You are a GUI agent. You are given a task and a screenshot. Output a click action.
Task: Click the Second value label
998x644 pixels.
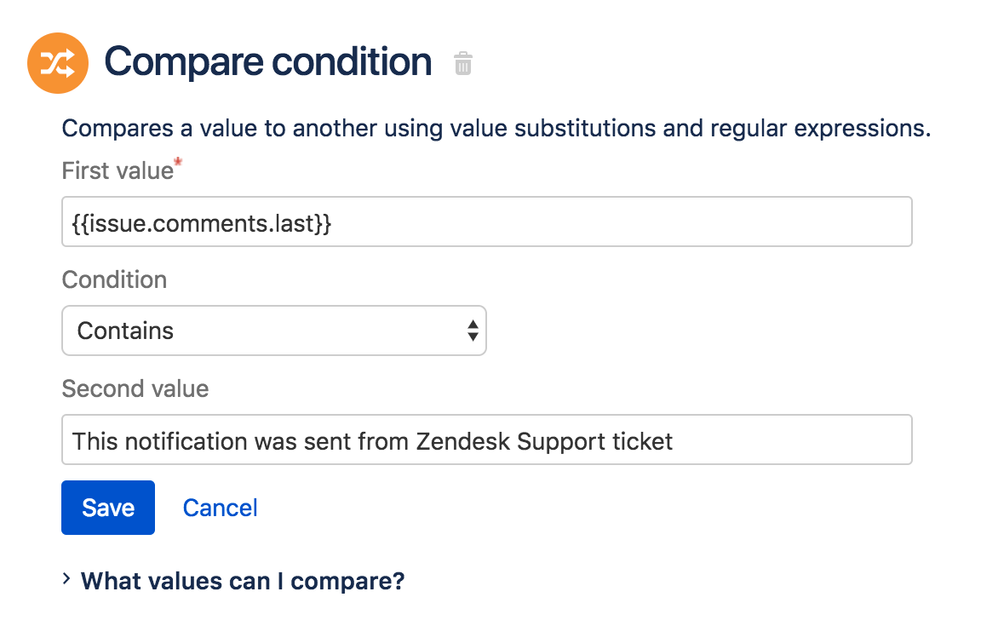click(135, 388)
